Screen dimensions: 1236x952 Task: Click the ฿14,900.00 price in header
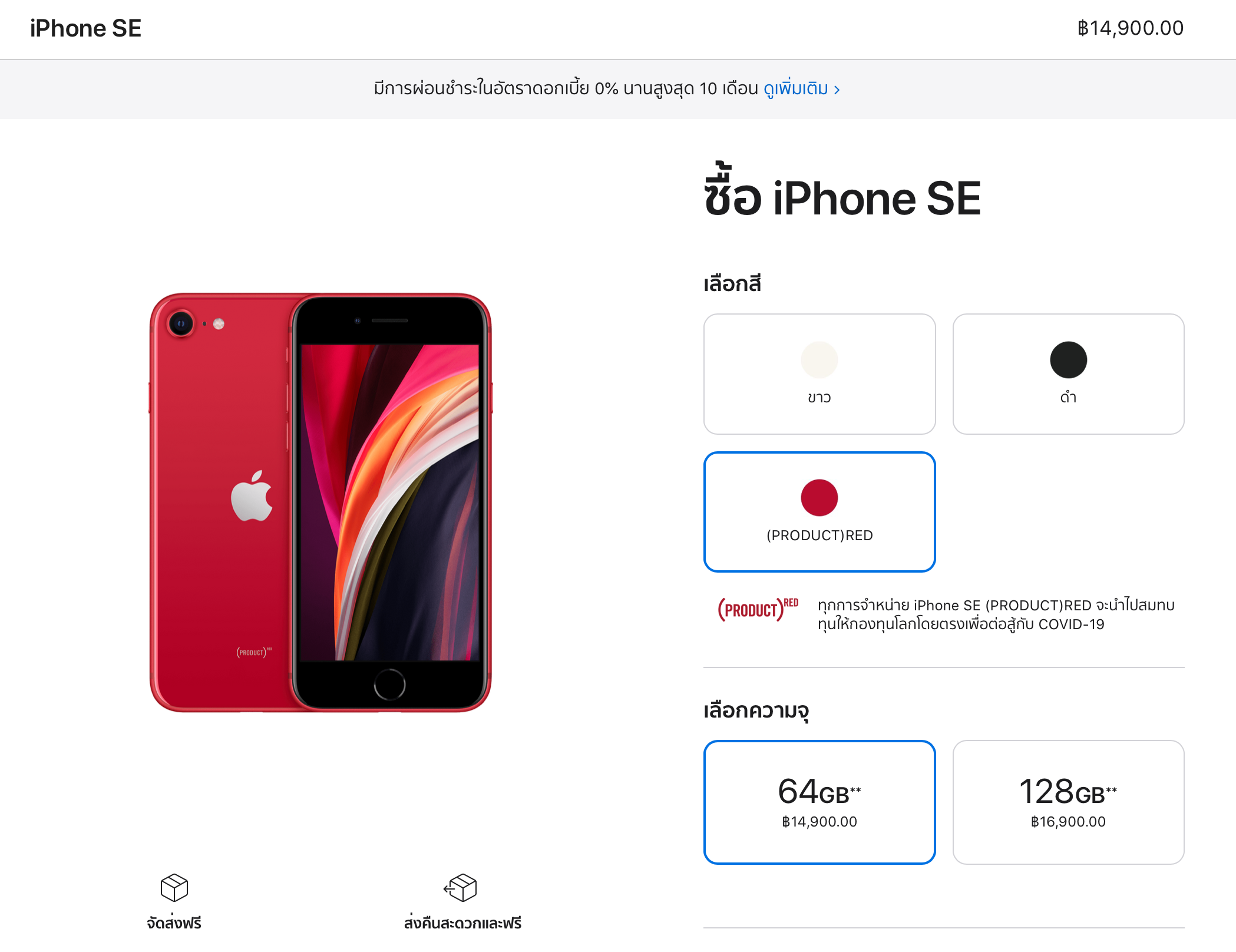[1130, 28]
